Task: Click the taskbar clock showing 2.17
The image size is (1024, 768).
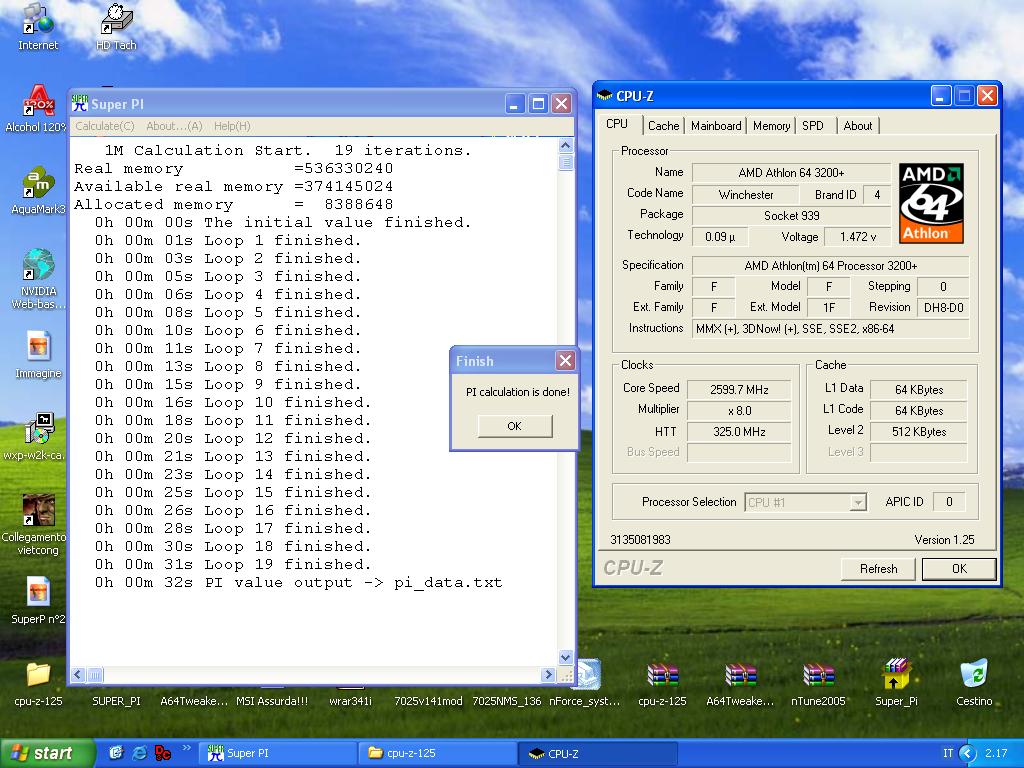Action: pos(996,754)
